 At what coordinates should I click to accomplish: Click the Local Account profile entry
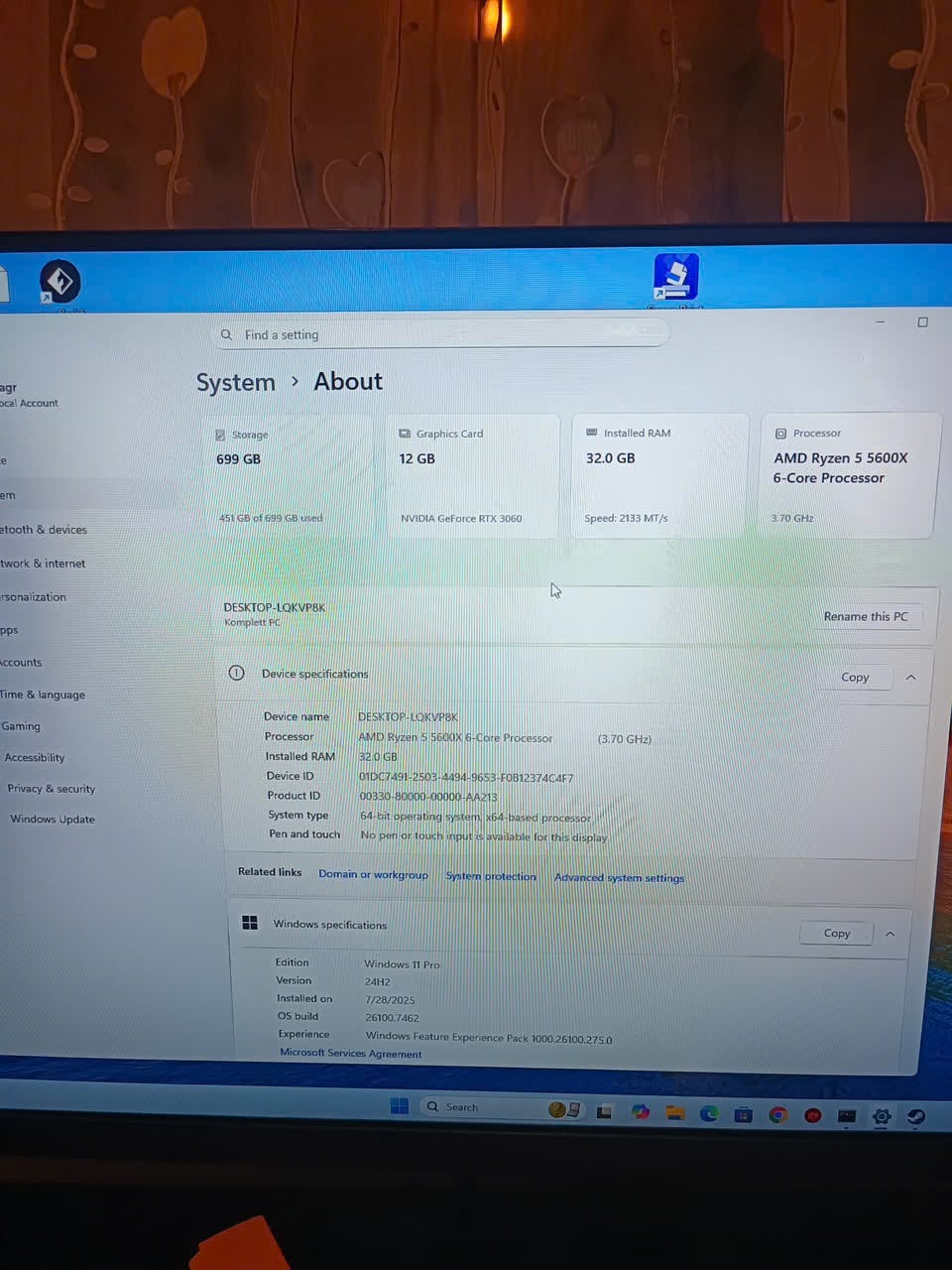[30, 395]
